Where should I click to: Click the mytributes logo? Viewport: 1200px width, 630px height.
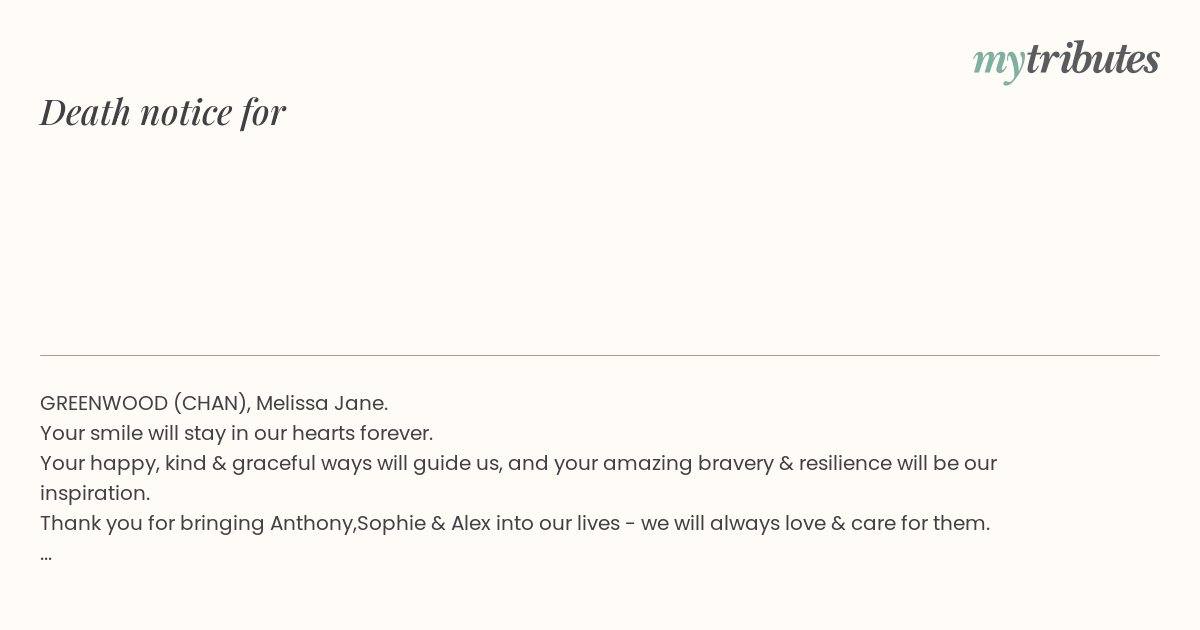coord(1066,59)
